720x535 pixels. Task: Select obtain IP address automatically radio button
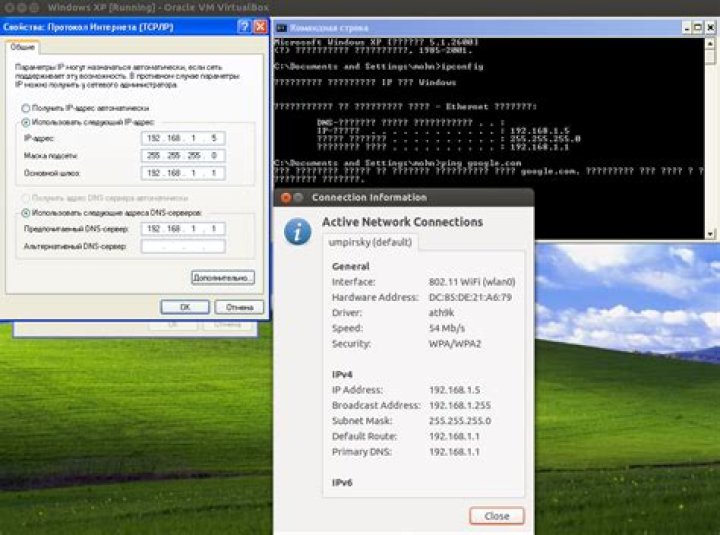pos(26,108)
